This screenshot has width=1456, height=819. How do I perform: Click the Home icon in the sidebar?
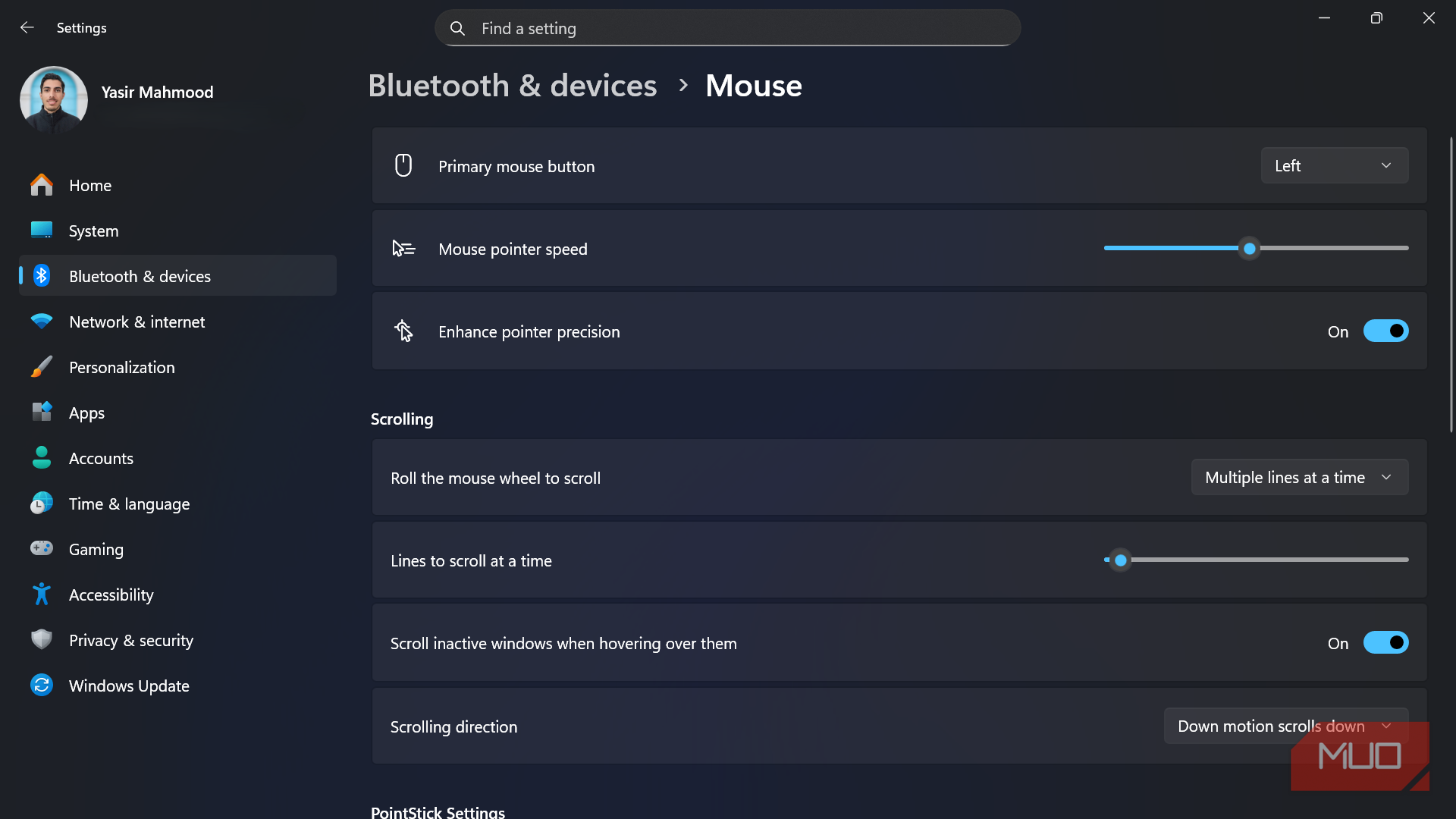click(42, 185)
